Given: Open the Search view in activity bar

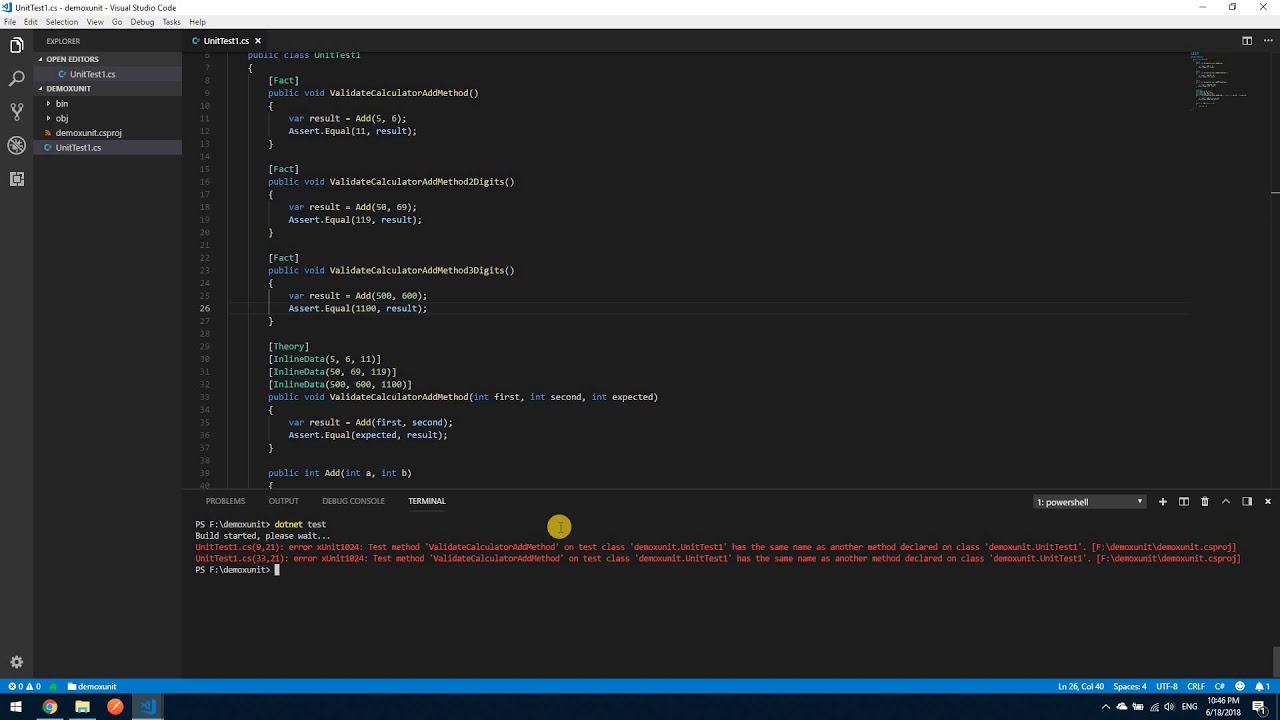Looking at the screenshot, I should tap(16, 78).
